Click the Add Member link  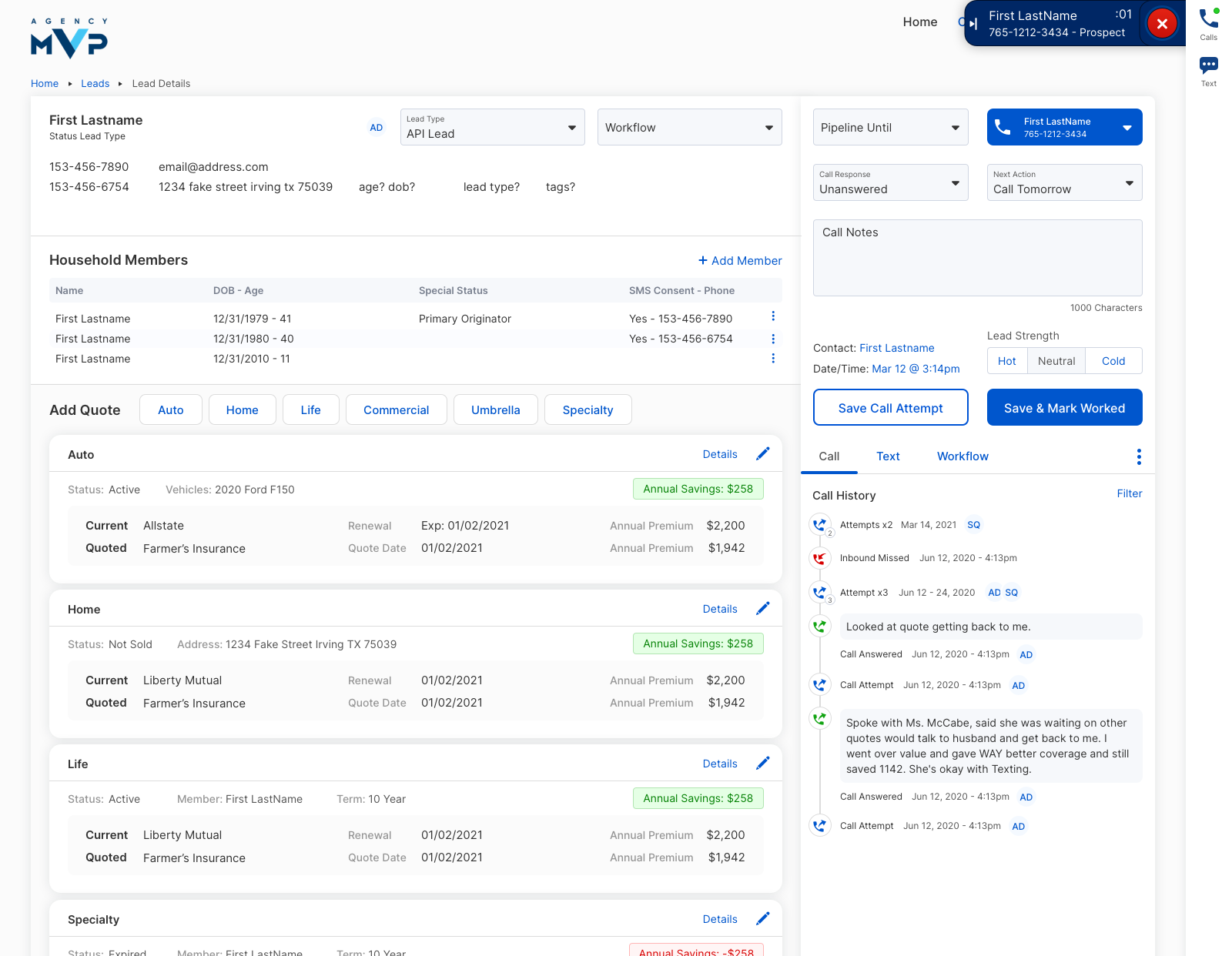pos(739,260)
